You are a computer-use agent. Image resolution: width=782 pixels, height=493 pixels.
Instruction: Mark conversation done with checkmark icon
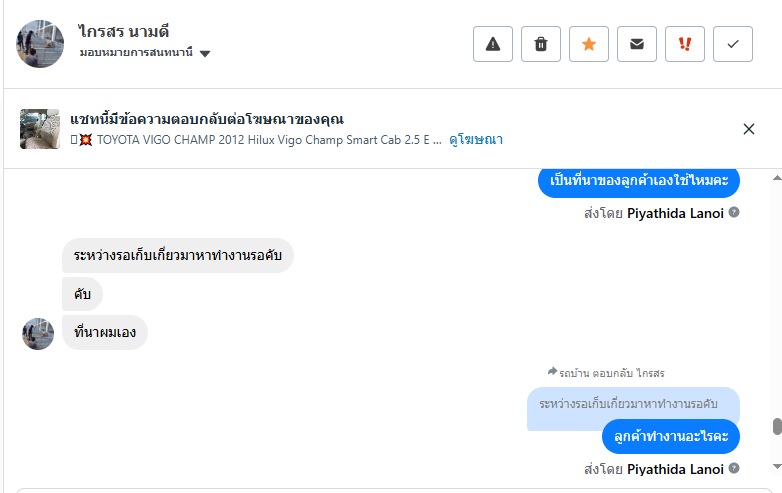pyautogui.click(x=733, y=44)
